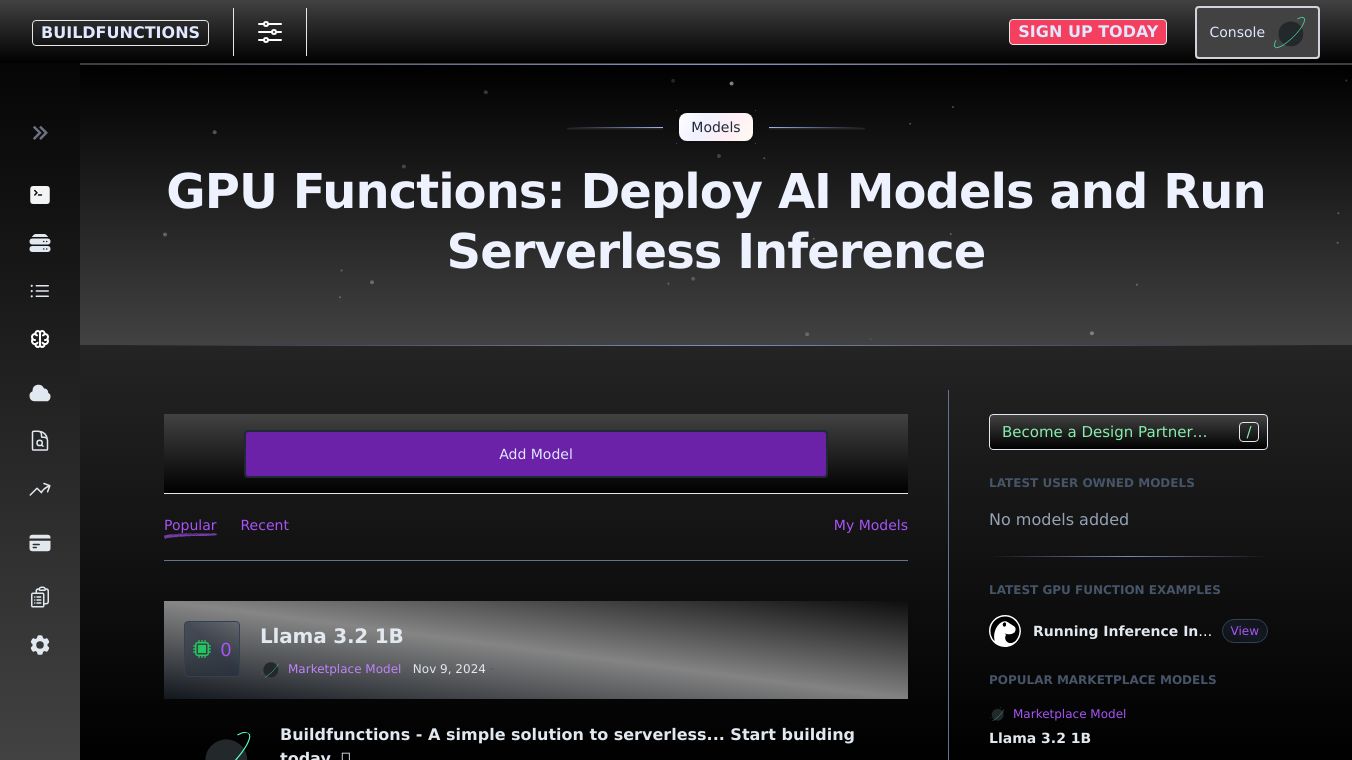This screenshot has width=1352, height=760.
Task: Click the sliders filter icon in the header
Action: pos(270,32)
